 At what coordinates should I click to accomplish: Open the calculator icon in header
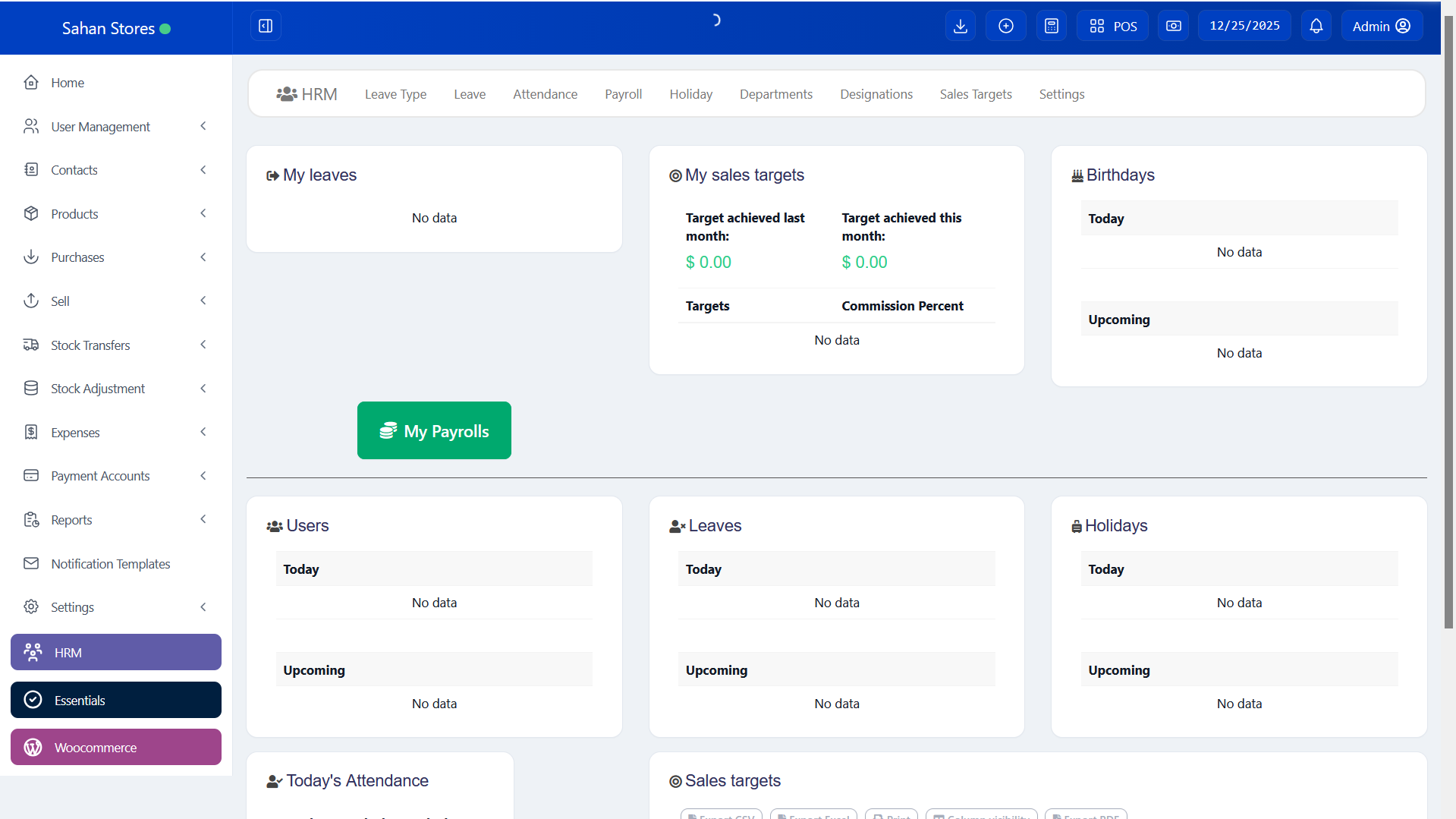coord(1051,26)
